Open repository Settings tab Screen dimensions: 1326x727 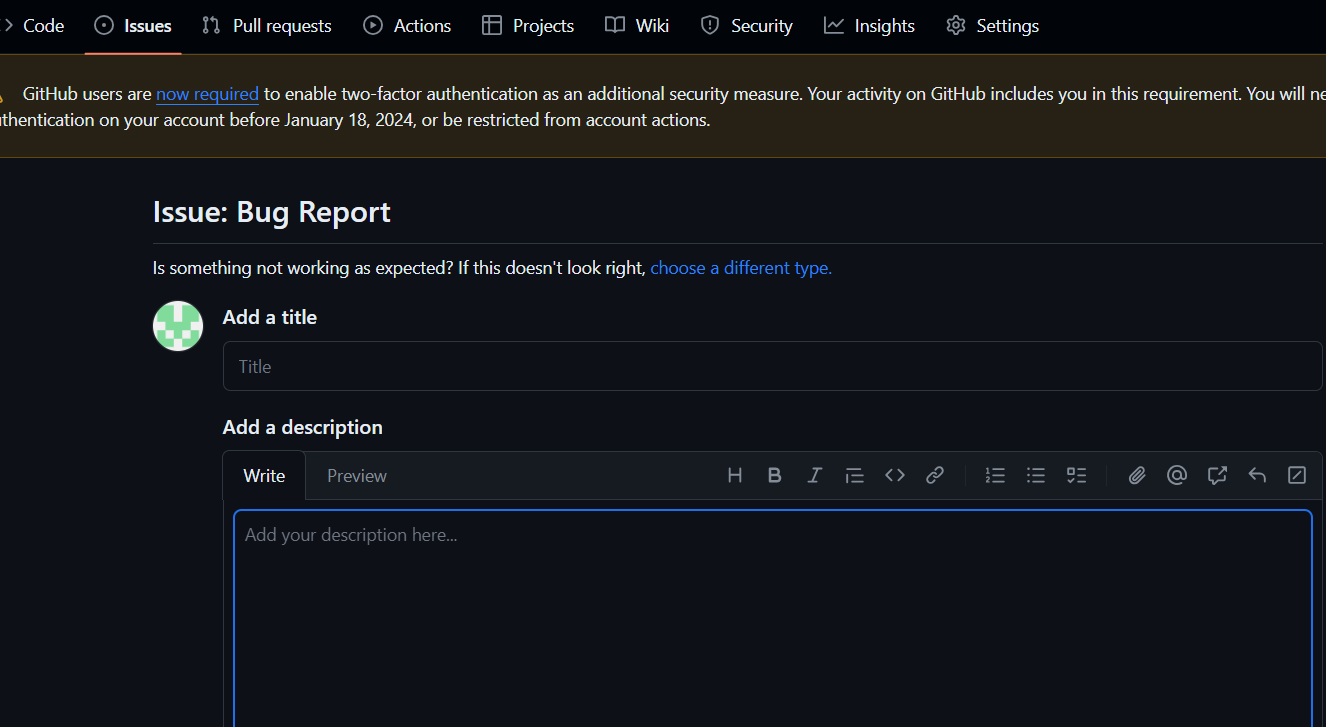(992, 26)
